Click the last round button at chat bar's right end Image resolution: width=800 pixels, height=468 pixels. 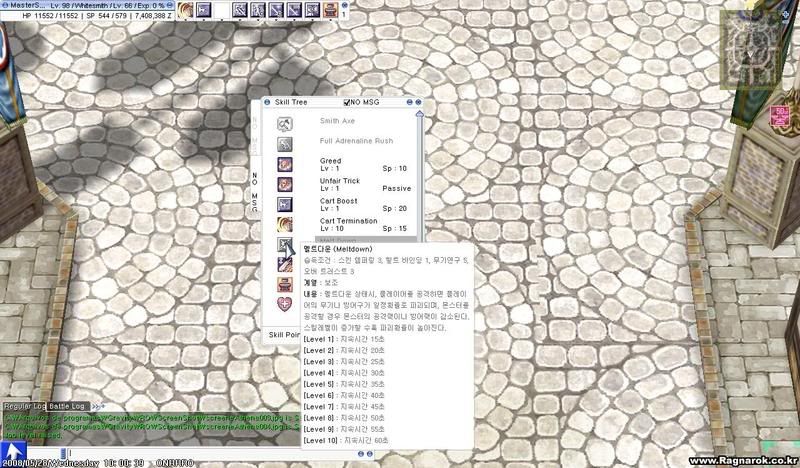tap(370, 454)
